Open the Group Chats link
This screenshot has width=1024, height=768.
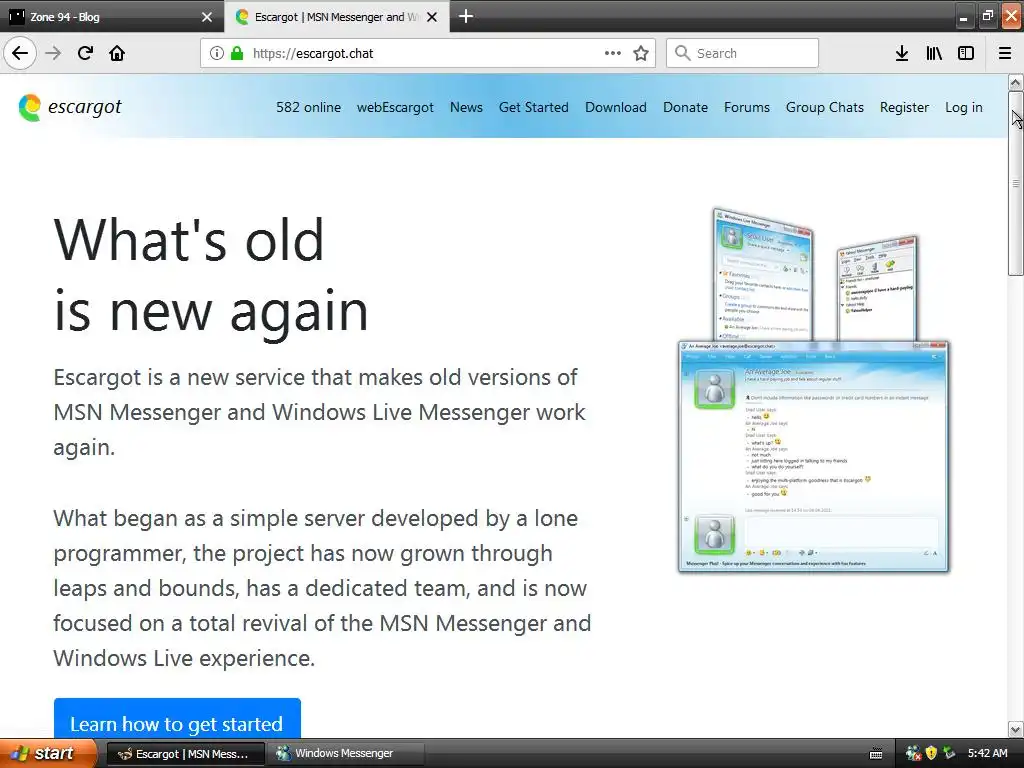point(825,107)
